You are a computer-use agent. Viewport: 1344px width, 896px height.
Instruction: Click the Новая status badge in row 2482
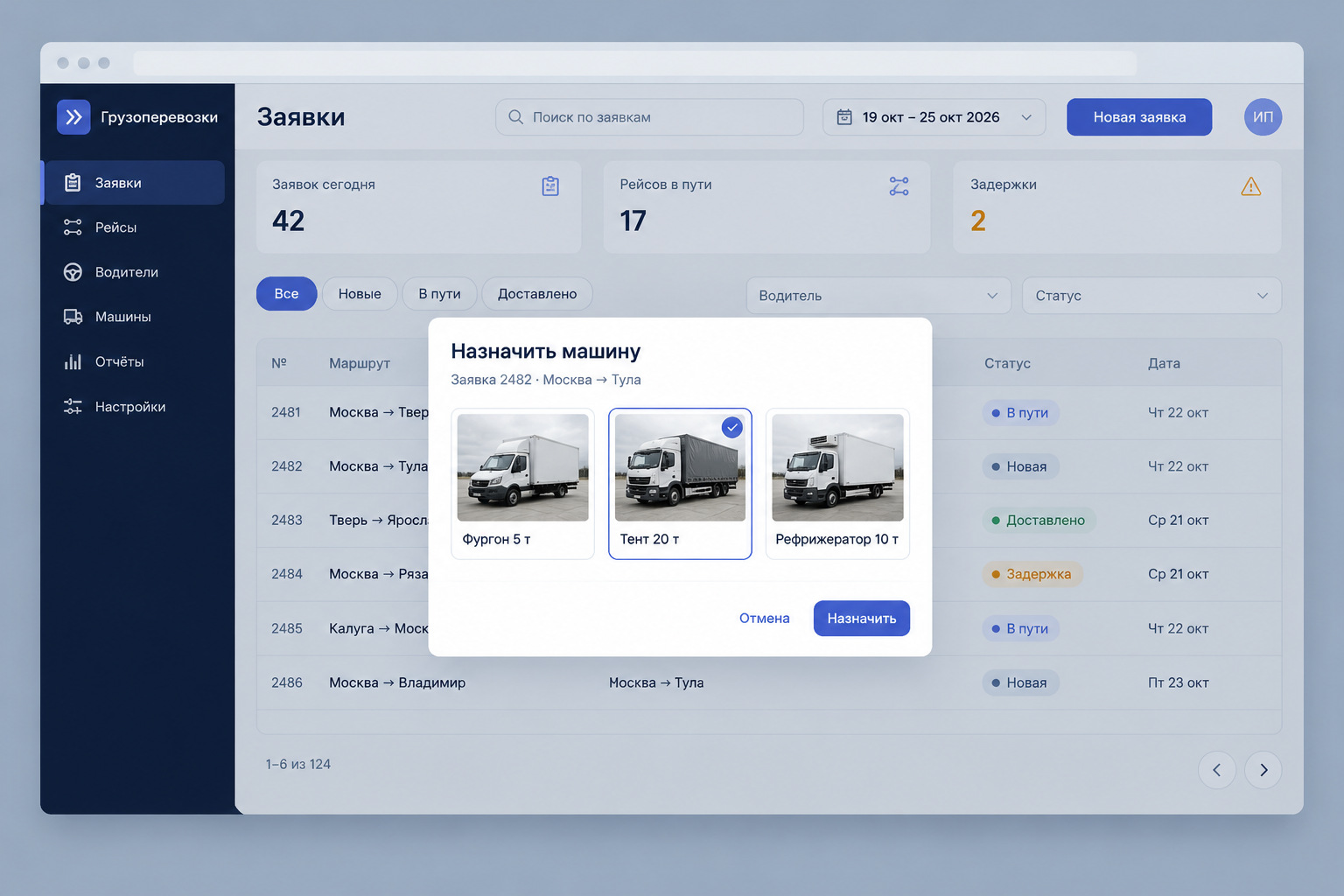[x=1020, y=466]
